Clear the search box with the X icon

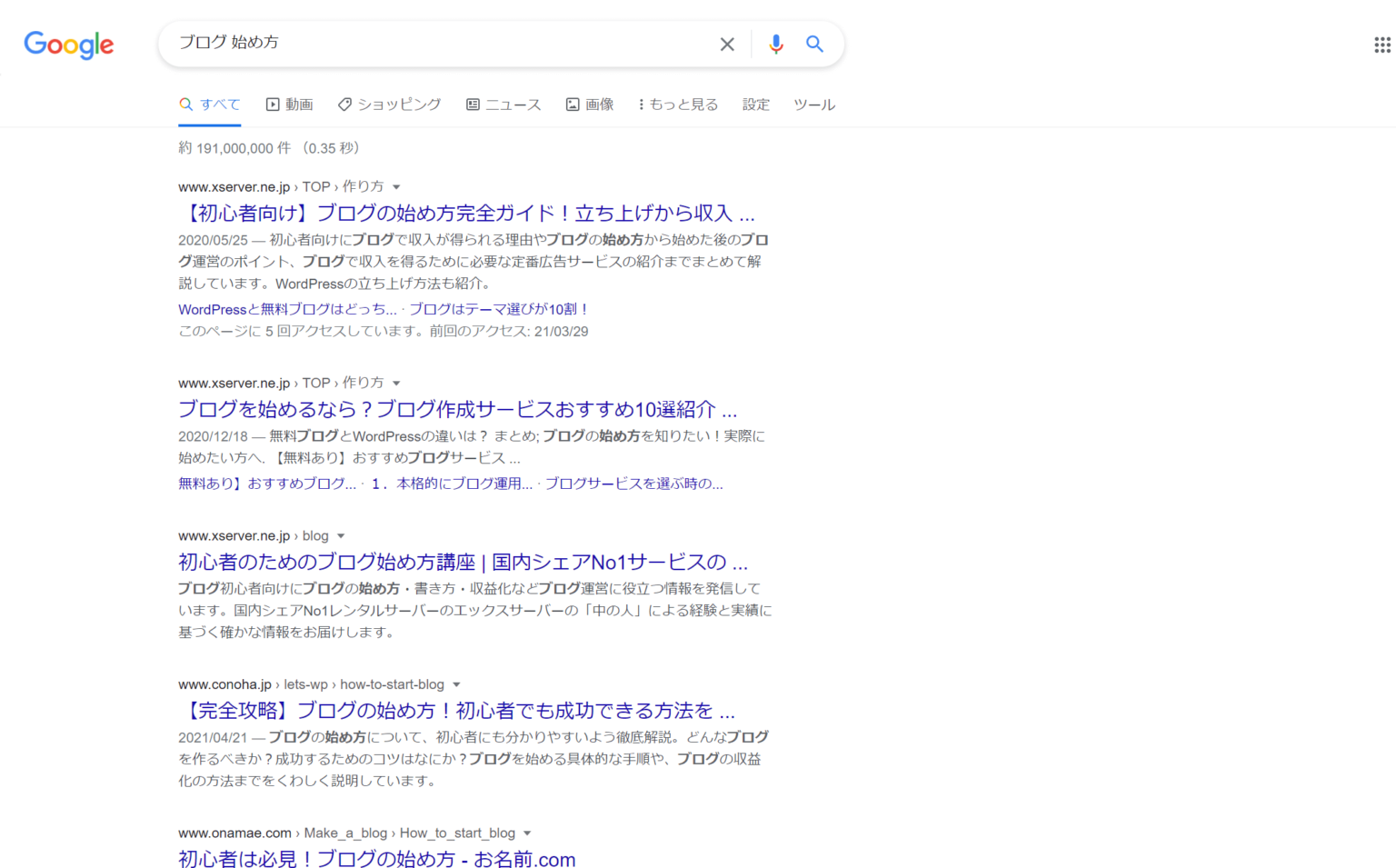pos(727,44)
